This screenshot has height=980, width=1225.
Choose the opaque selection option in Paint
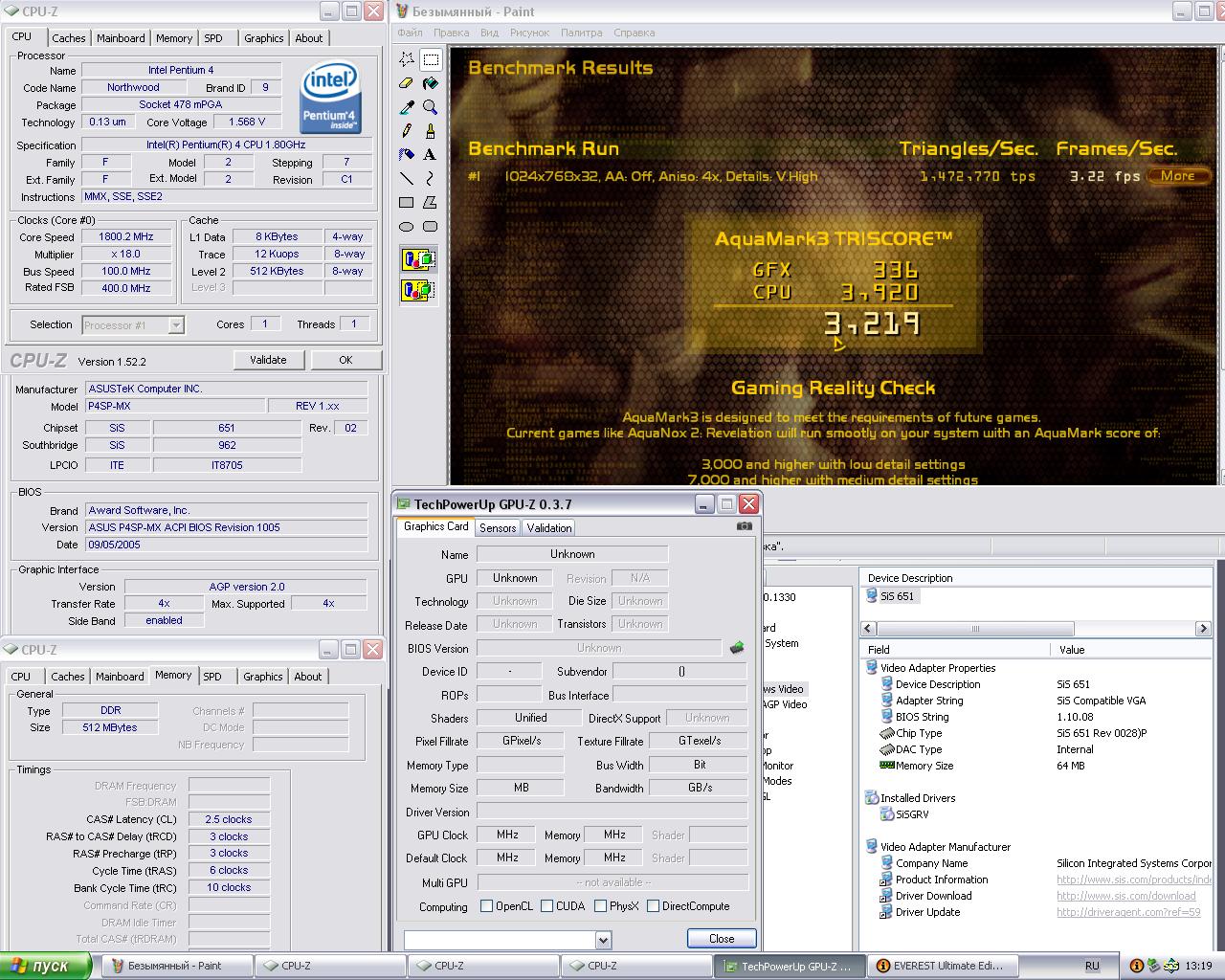(x=418, y=258)
